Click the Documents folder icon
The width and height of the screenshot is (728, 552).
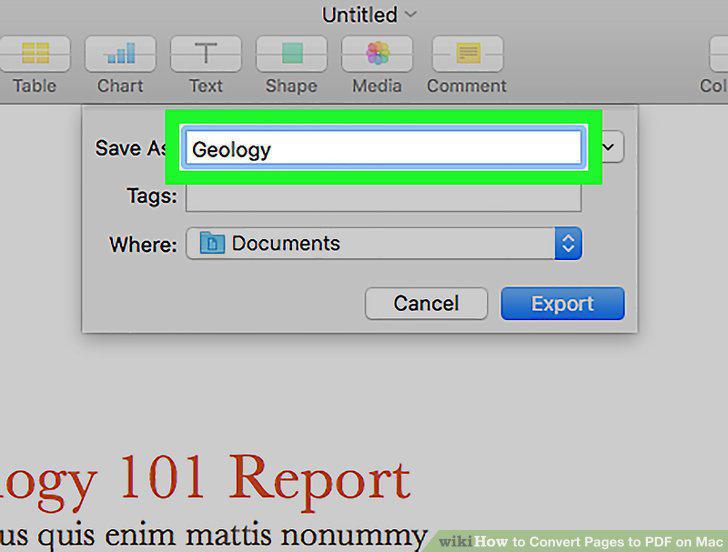click(212, 243)
